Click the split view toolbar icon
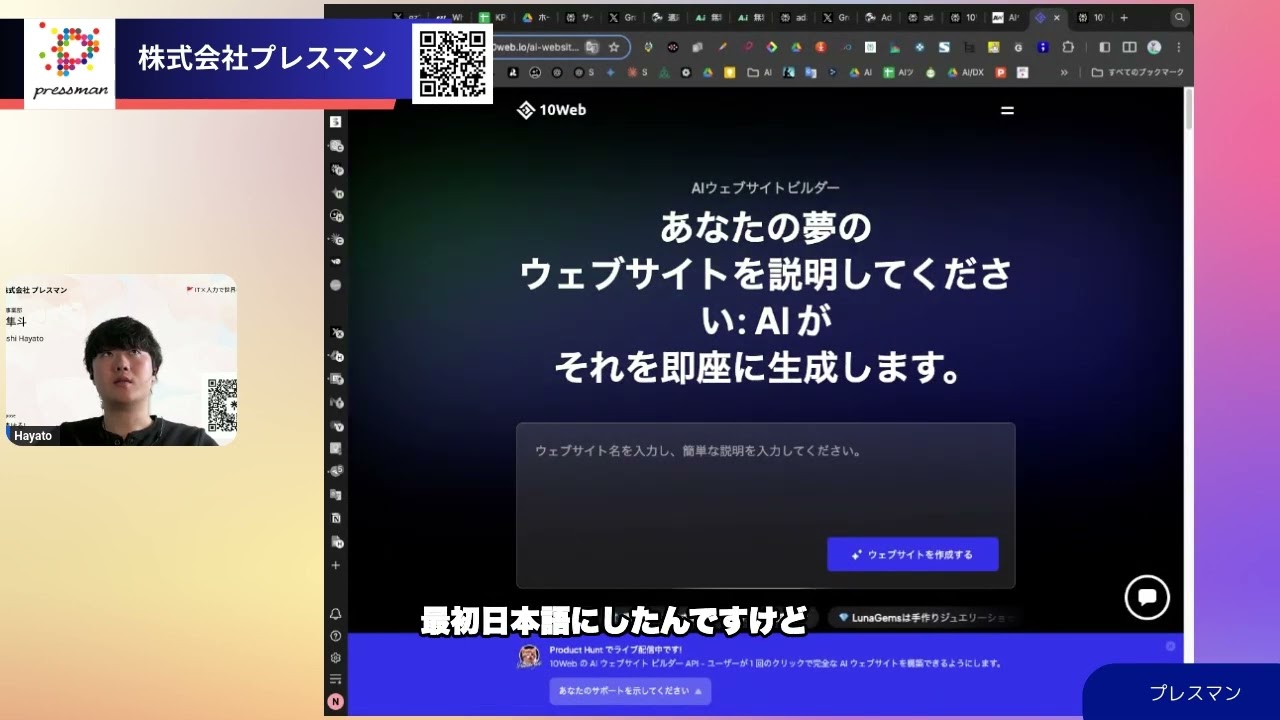 point(1129,47)
